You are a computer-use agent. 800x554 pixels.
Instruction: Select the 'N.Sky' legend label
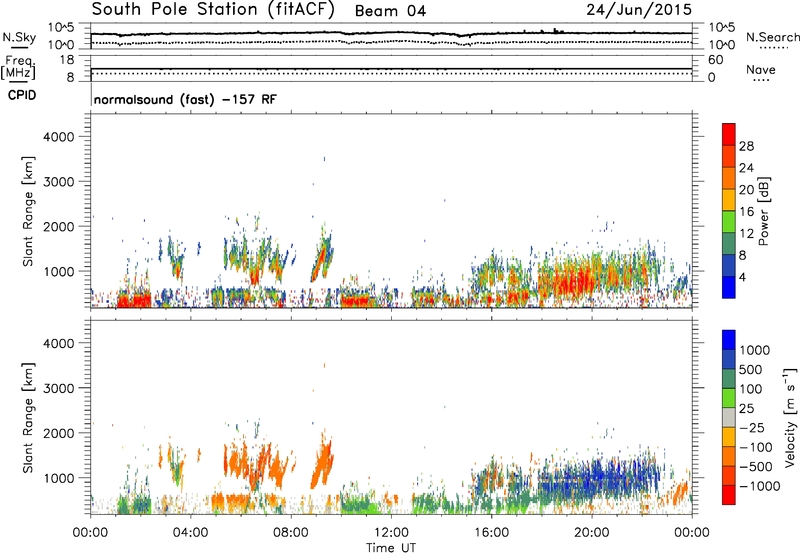point(19,37)
